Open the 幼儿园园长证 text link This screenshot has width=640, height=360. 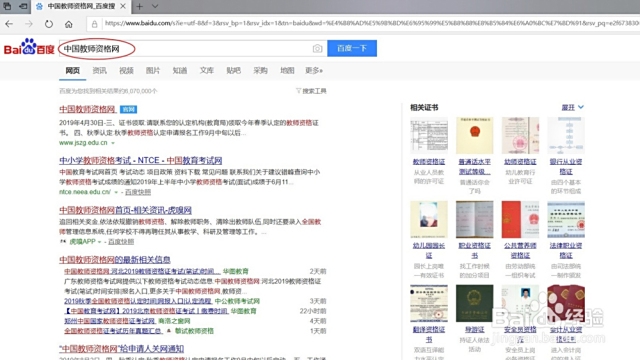click(429, 250)
